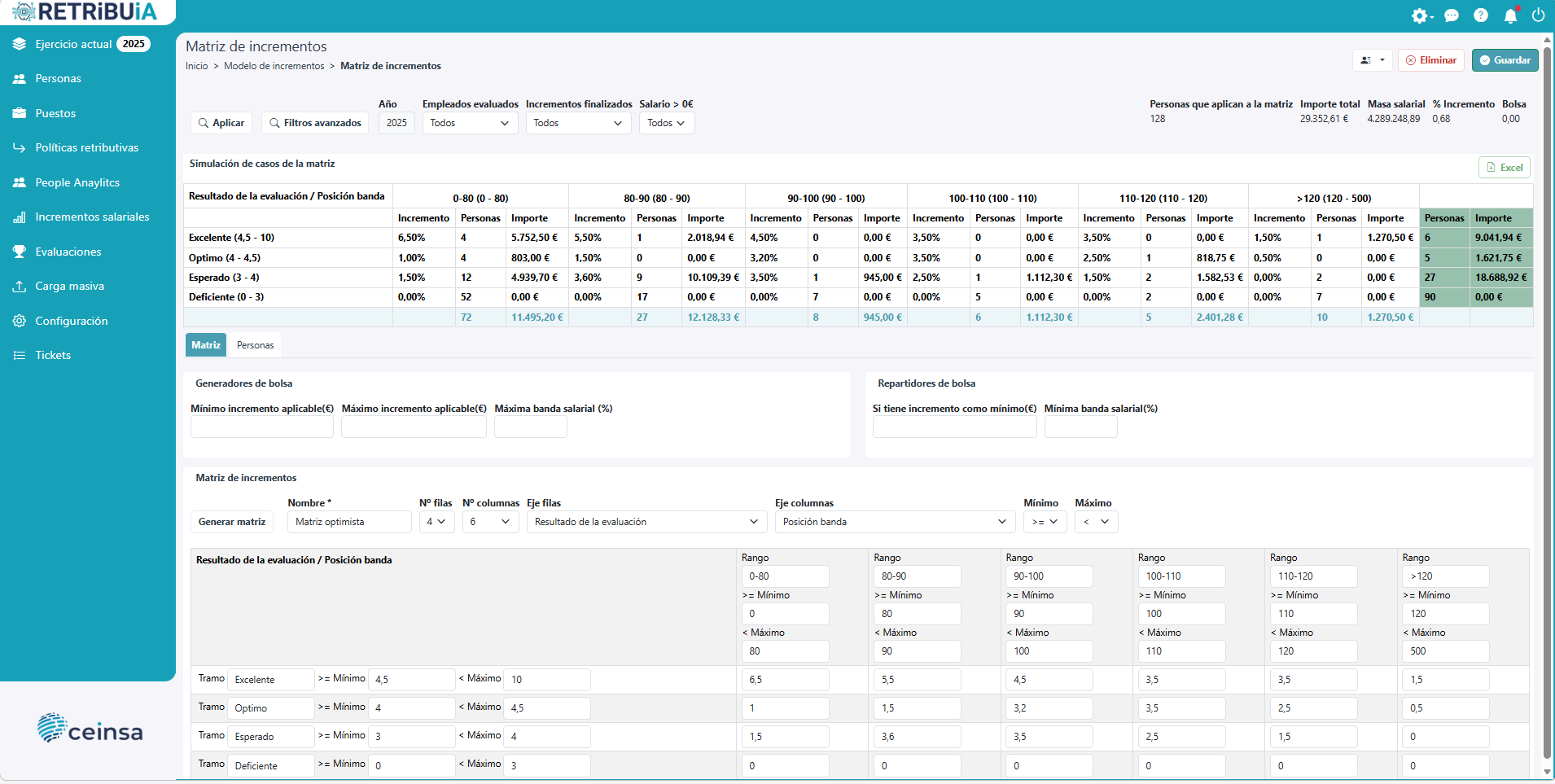Click the Incrementos salariales chart icon
Image resolution: width=1555 pixels, height=784 pixels.
(20, 217)
